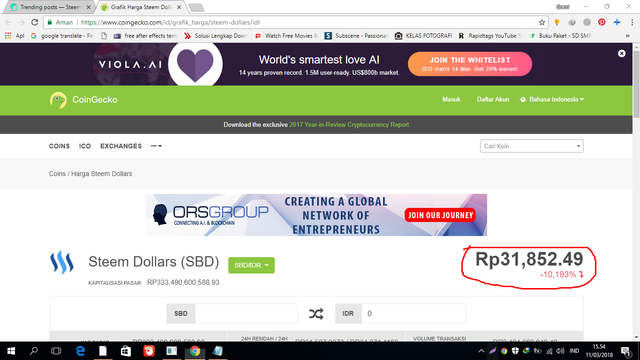The height and width of the screenshot is (360, 640).
Task: Open the EXCHANGES menu
Action: [x=121, y=146]
